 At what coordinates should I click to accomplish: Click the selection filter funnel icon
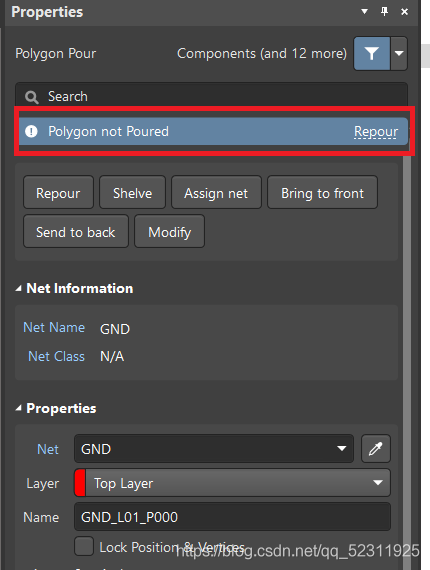(x=371, y=53)
